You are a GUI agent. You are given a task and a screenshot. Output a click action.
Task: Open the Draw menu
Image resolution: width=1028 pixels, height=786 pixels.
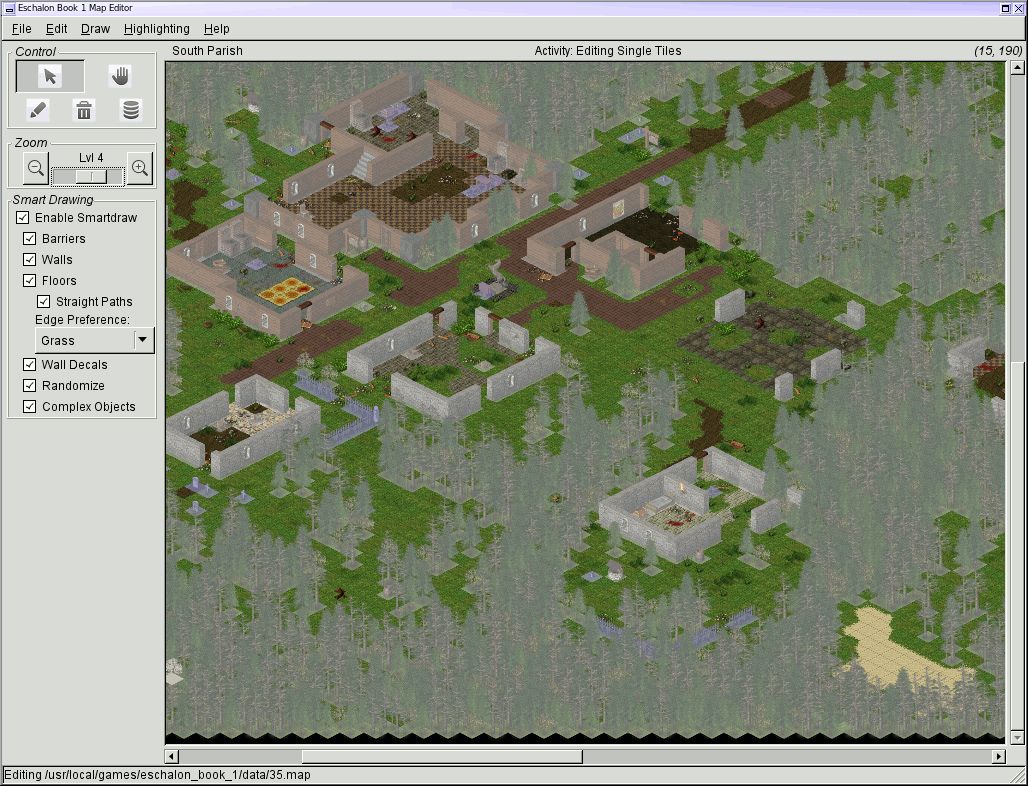(95, 29)
